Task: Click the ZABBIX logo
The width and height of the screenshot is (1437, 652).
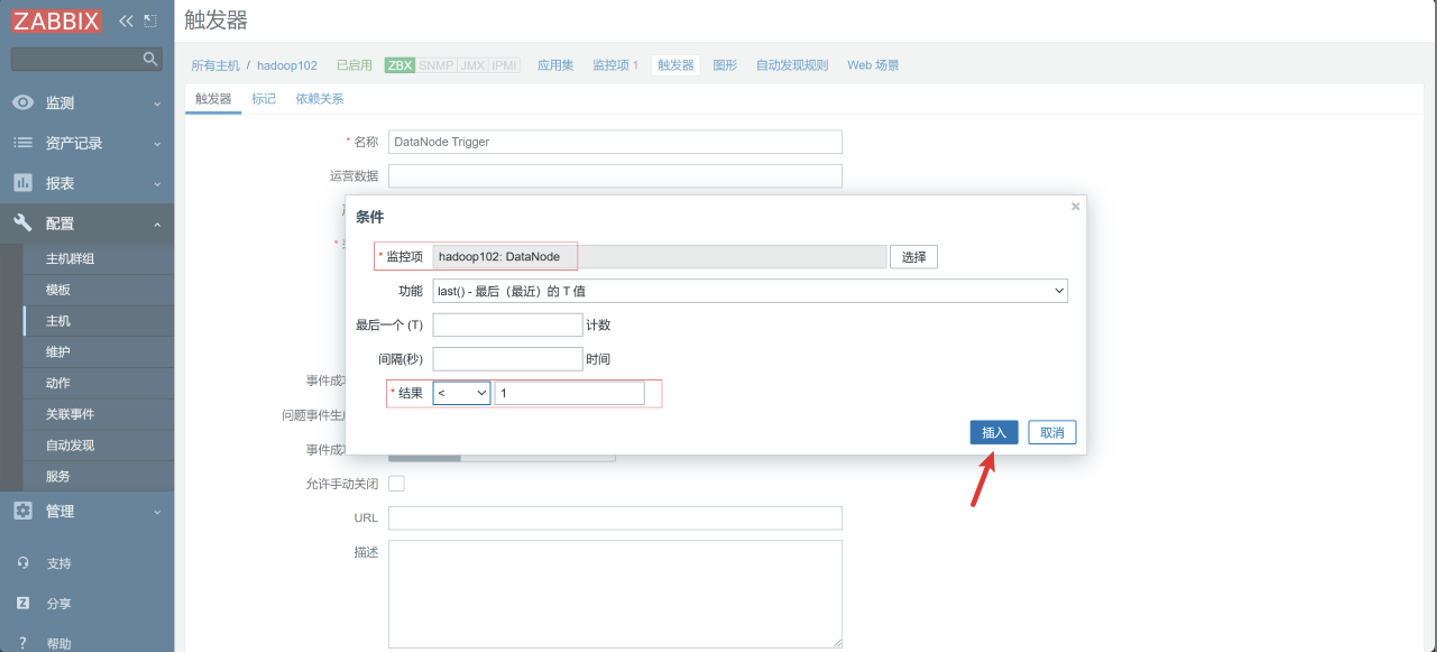Action: click(x=57, y=20)
